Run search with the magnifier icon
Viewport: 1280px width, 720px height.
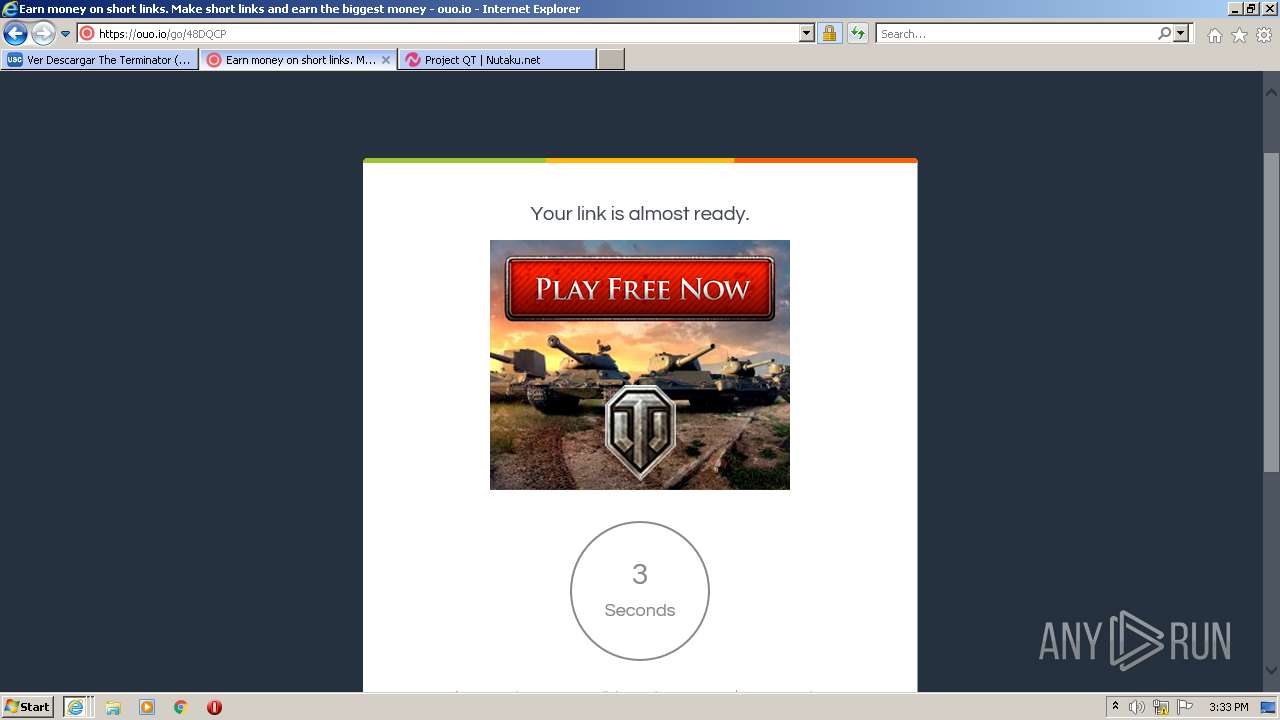tap(1164, 34)
